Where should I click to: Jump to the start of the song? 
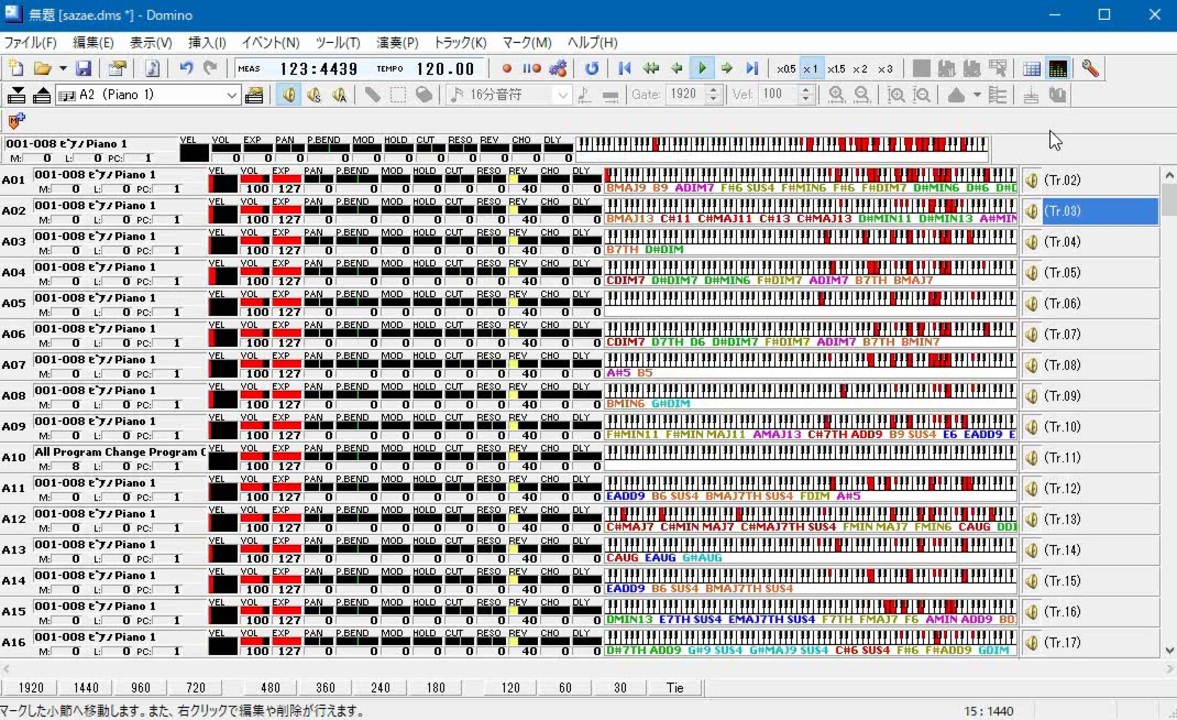(x=625, y=68)
